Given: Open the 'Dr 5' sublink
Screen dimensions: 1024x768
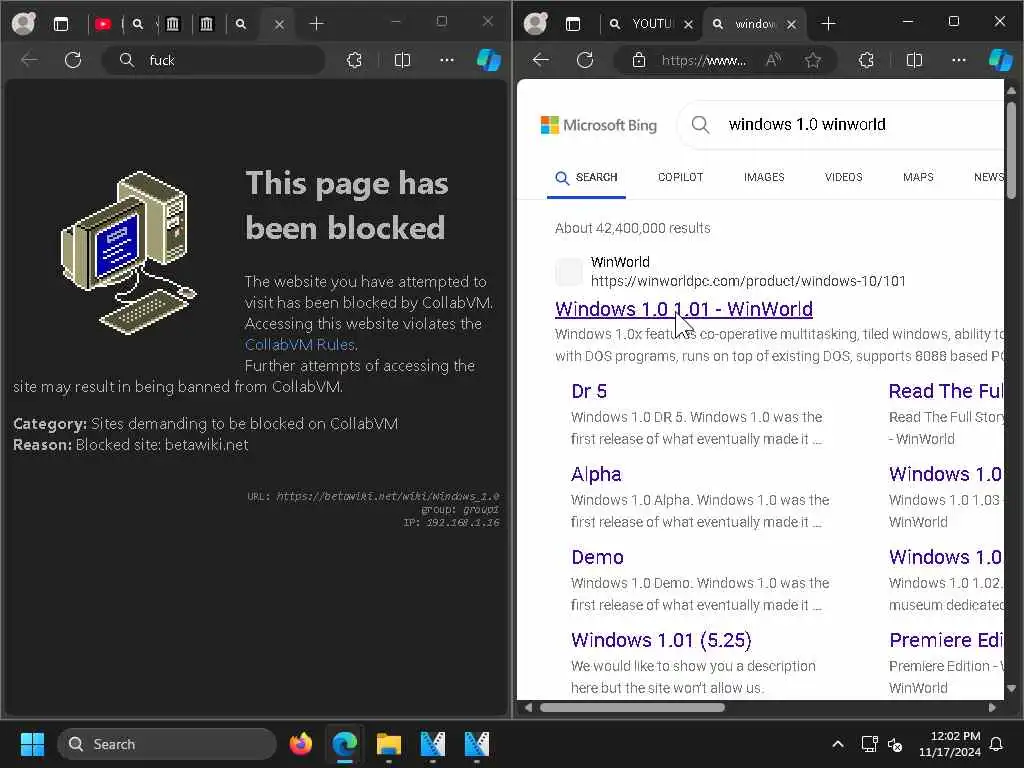Looking at the screenshot, I should [589, 391].
